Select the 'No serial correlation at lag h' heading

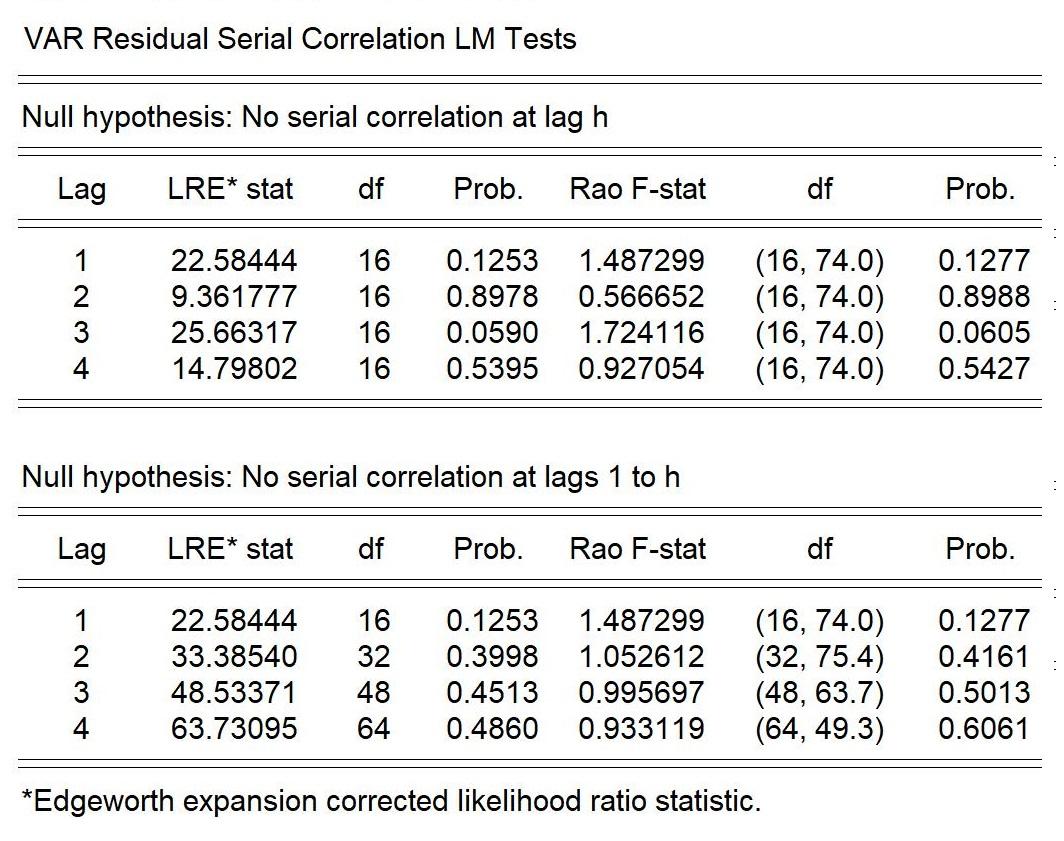[314, 117]
